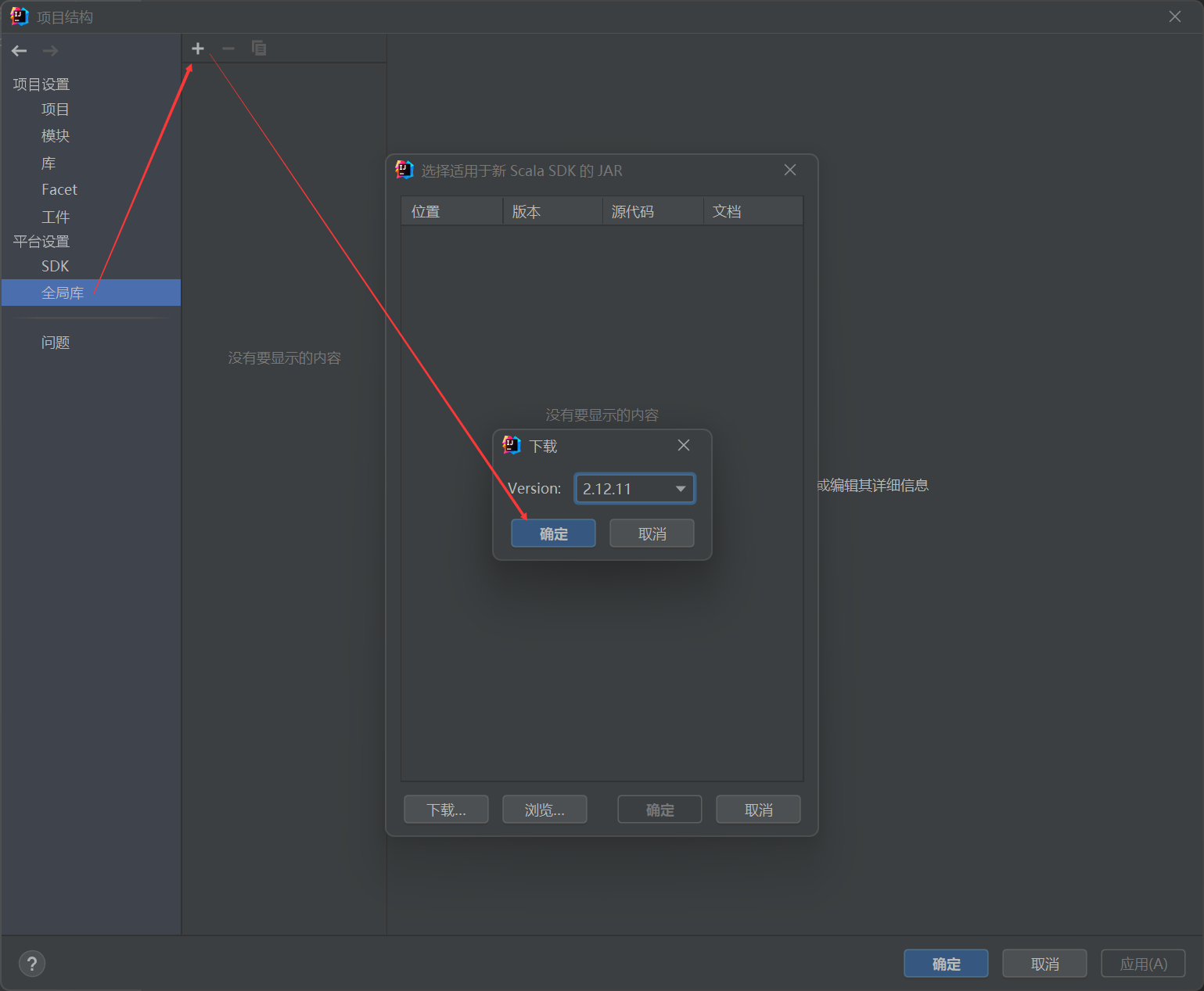Select Facet in the sidebar
The image size is (1204, 991).
91,189
